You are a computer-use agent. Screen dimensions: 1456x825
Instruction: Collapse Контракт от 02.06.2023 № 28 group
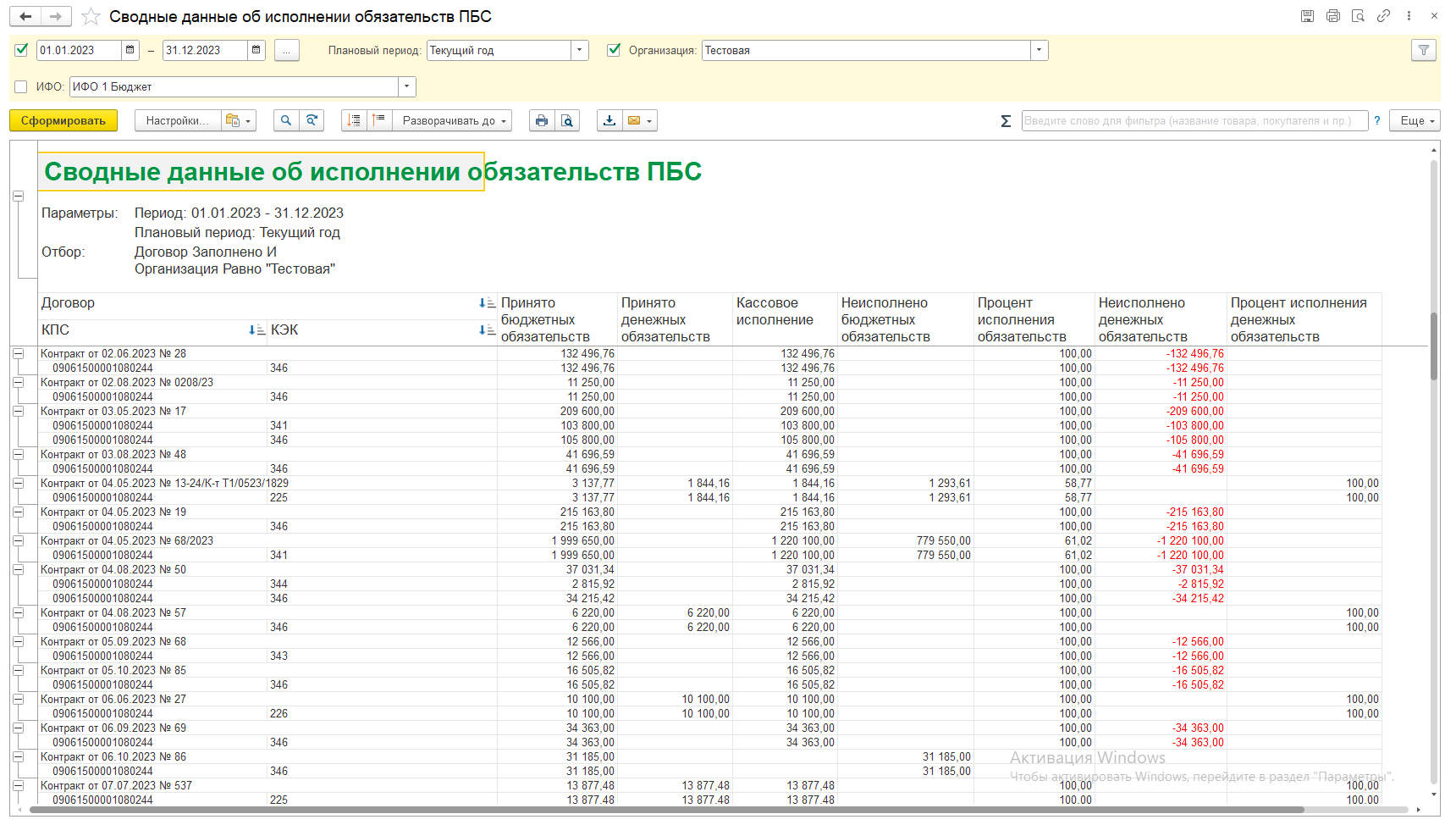[x=18, y=354]
